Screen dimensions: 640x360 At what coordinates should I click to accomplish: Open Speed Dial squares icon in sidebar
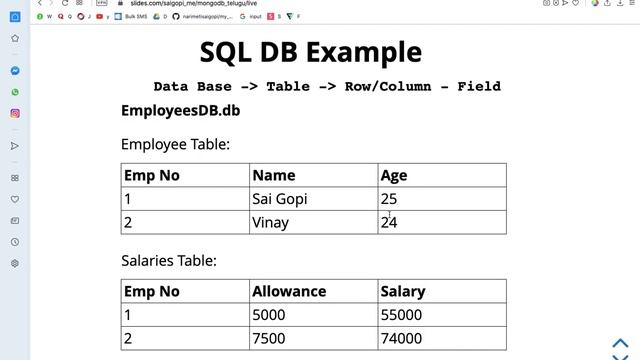[x=15, y=178]
